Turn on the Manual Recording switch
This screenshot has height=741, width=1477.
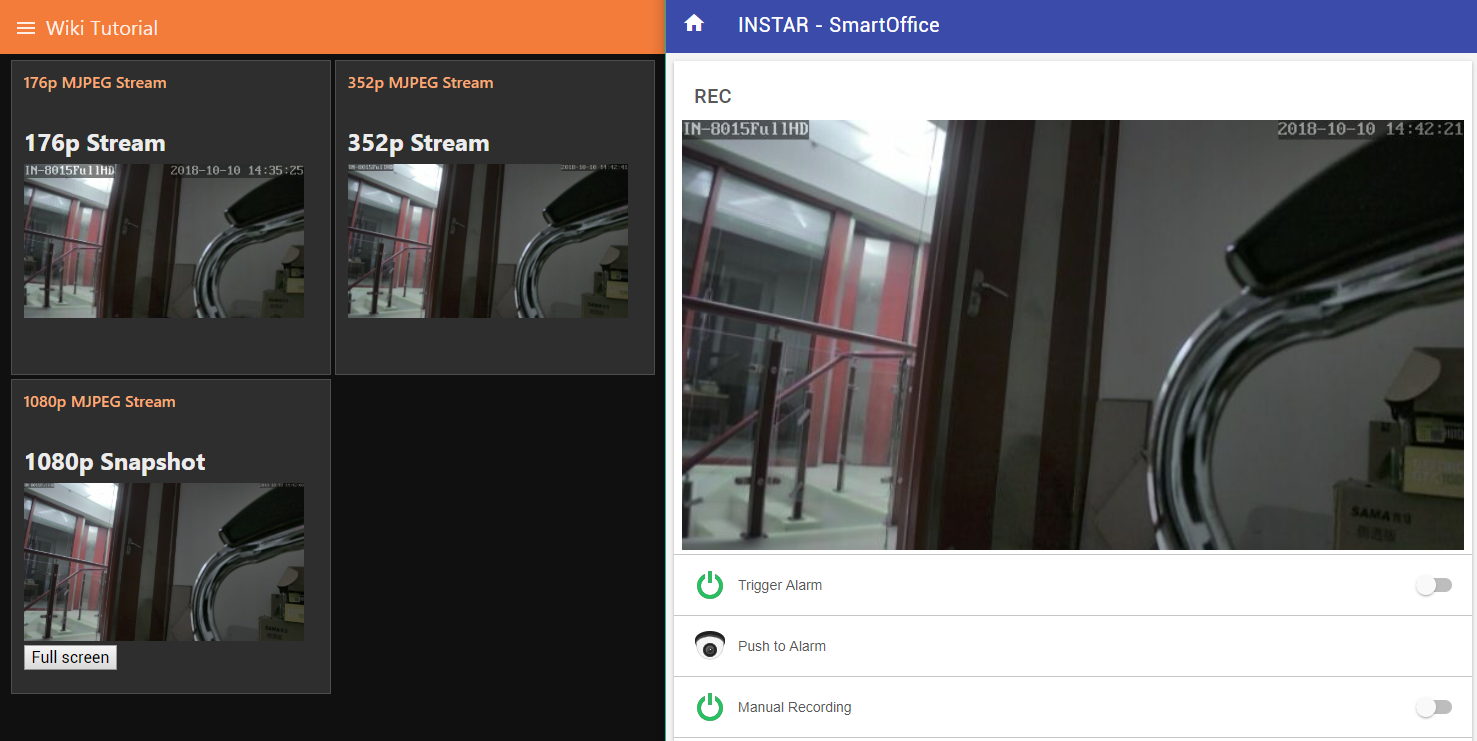point(1433,707)
